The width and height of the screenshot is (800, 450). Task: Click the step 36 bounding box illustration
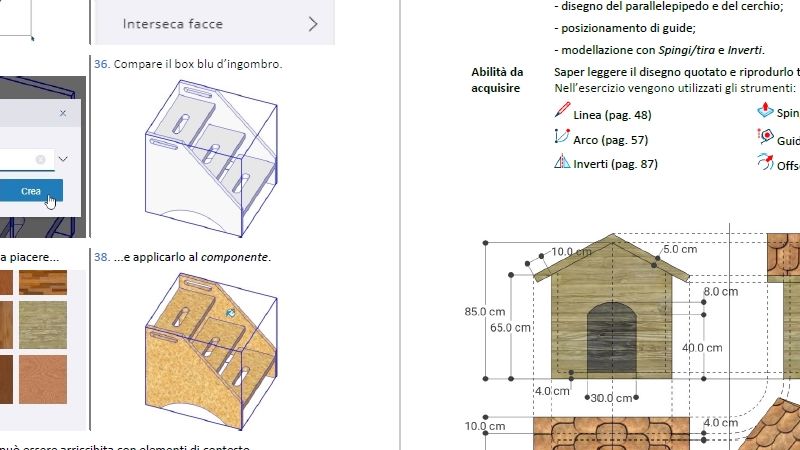click(211, 158)
